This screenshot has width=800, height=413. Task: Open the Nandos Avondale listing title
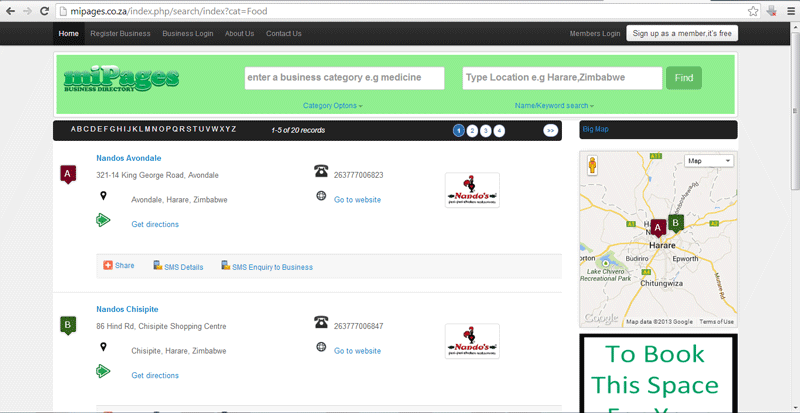tap(129, 158)
